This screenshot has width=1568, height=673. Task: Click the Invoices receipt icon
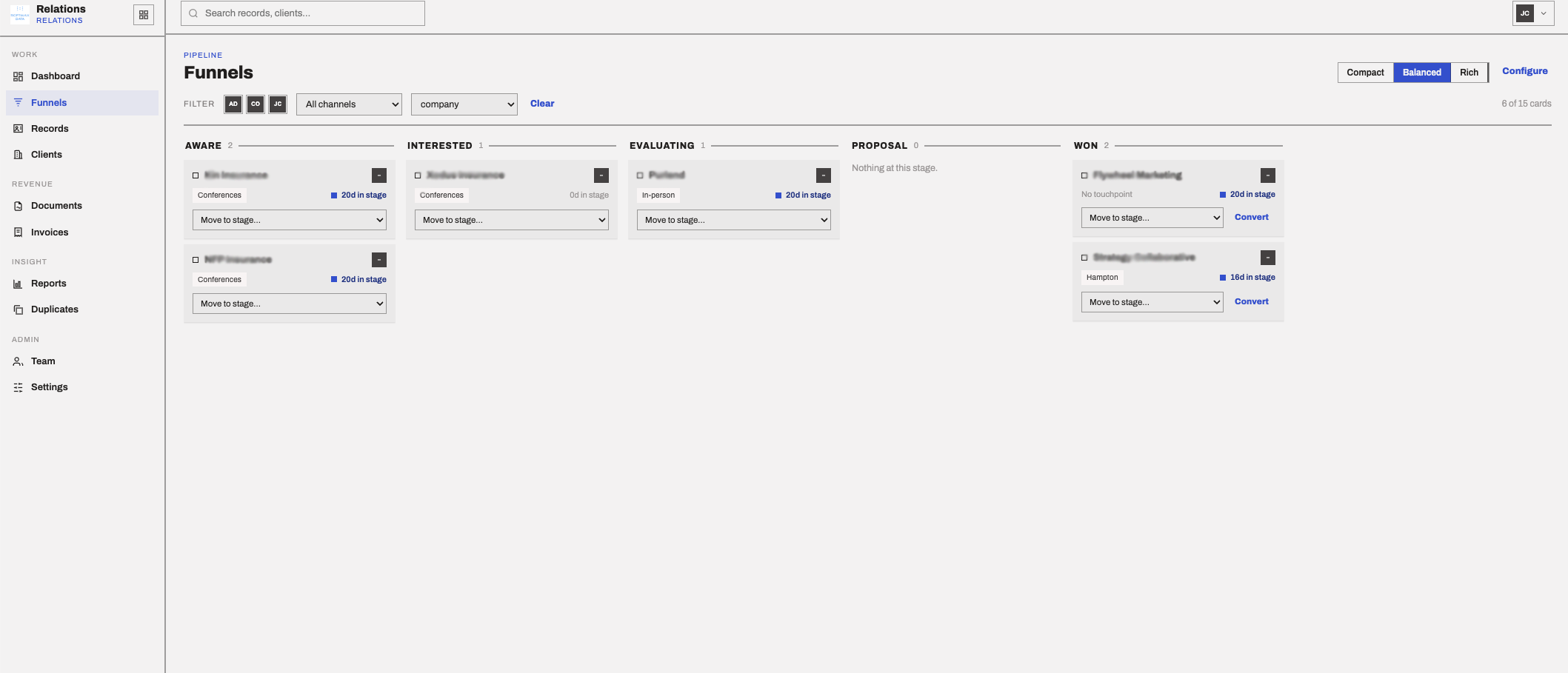(19, 232)
